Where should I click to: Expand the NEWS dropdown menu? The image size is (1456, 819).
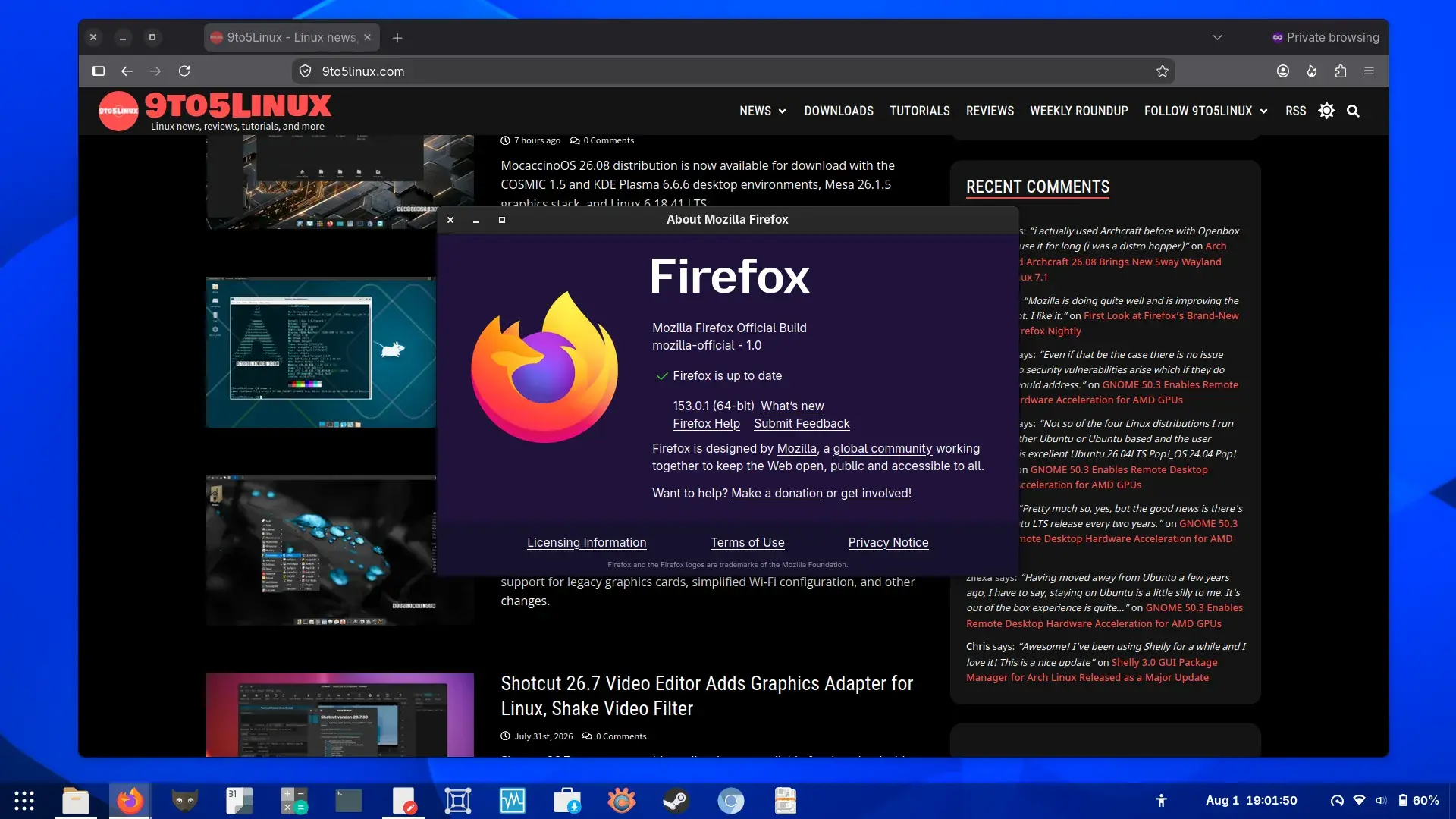(763, 111)
